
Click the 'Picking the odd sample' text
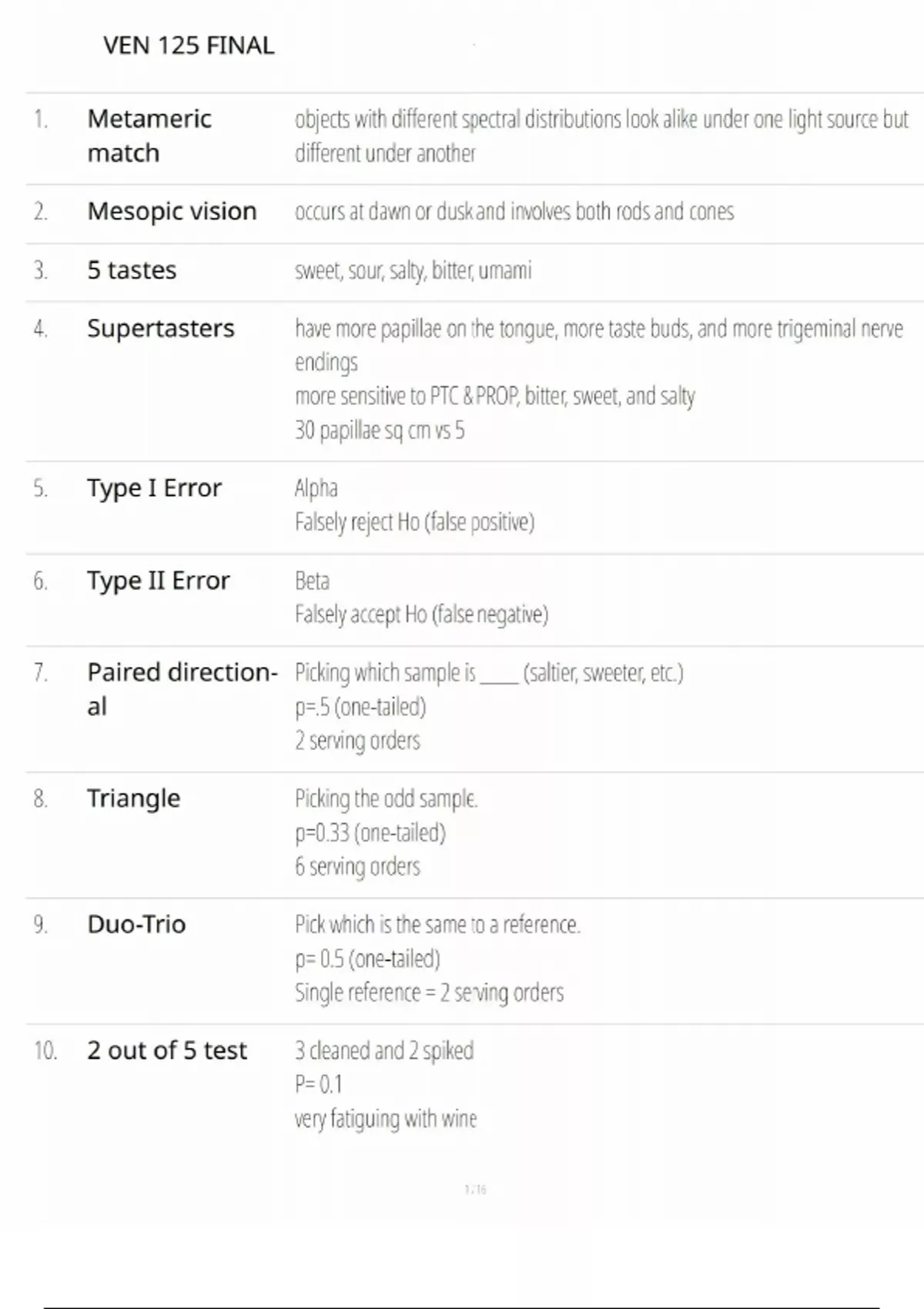point(386,798)
